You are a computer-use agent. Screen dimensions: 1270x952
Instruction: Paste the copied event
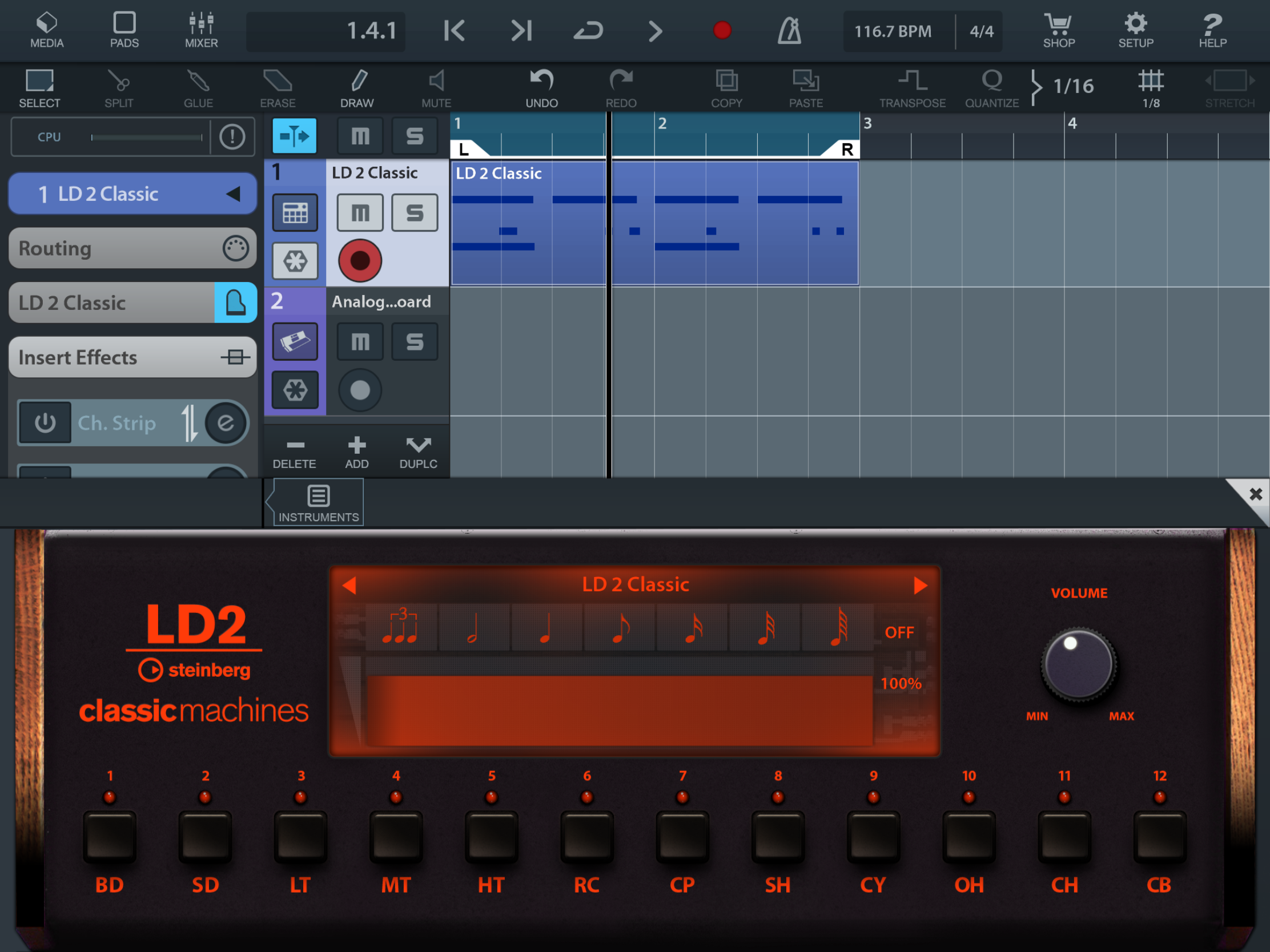tap(806, 88)
